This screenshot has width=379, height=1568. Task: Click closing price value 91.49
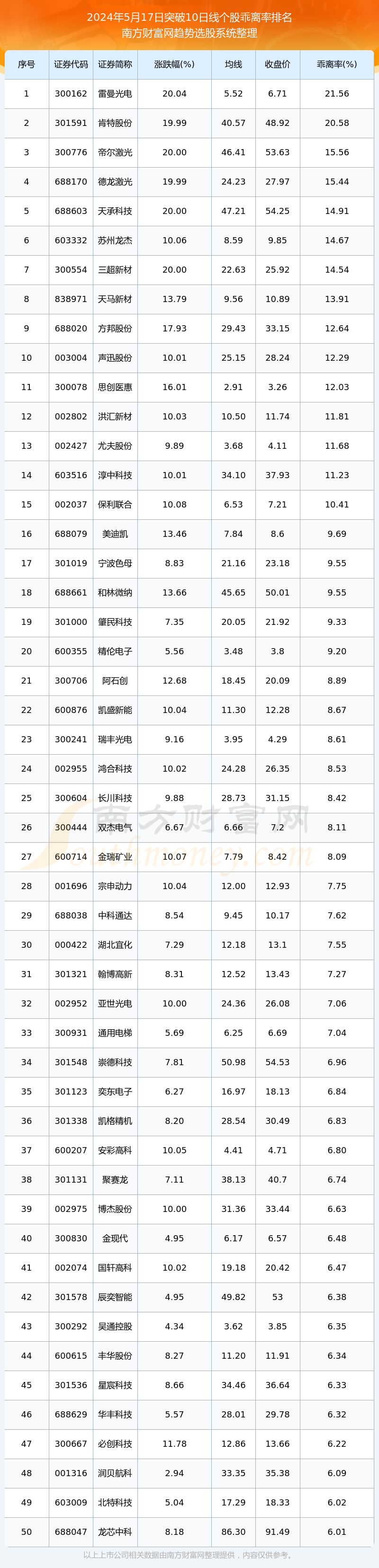[x=277, y=1532]
